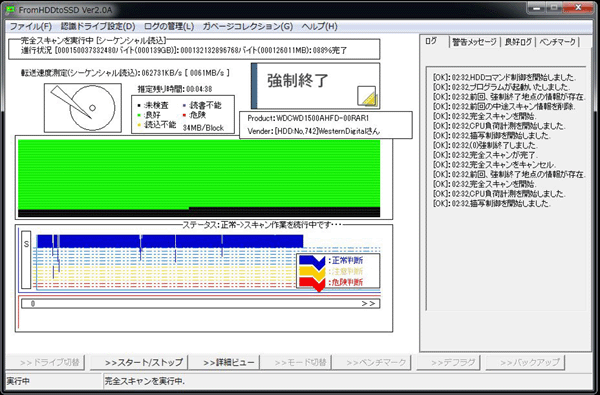The width and height of the screenshot is (600, 395).
Task: Click the 34MB/Block text
Action: [x=203, y=128]
